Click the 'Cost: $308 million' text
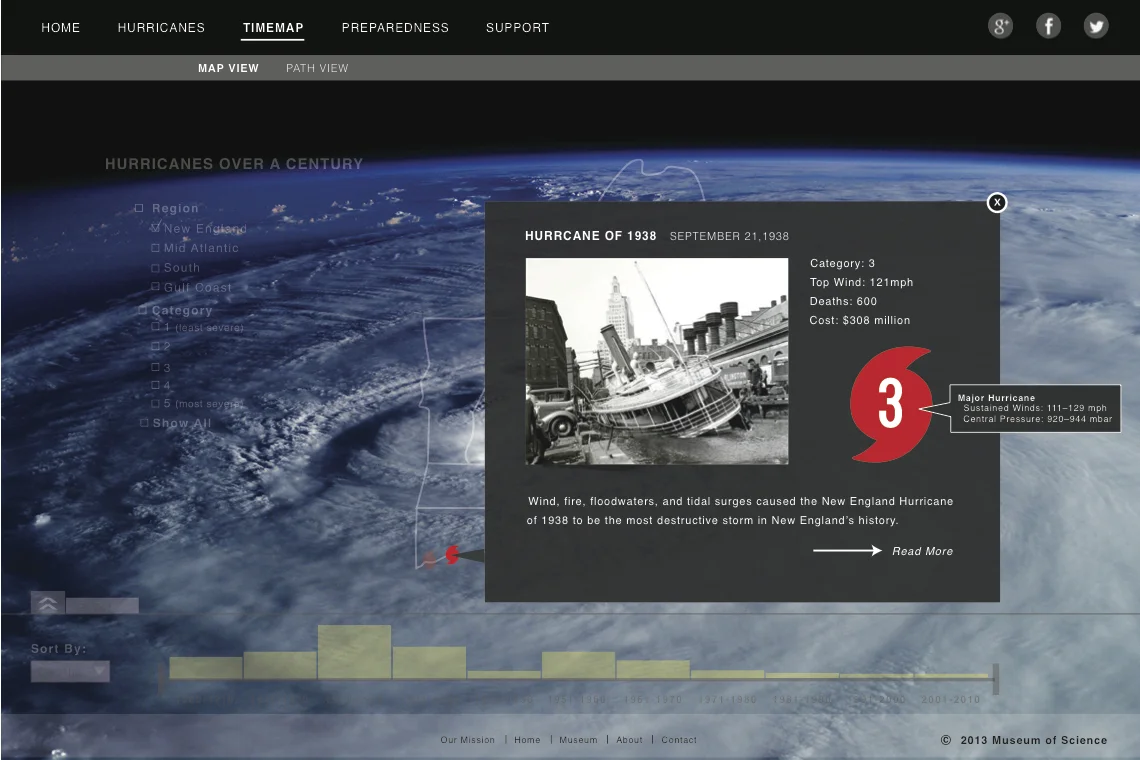Screen dimensions: 1140x760 tap(860, 320)
